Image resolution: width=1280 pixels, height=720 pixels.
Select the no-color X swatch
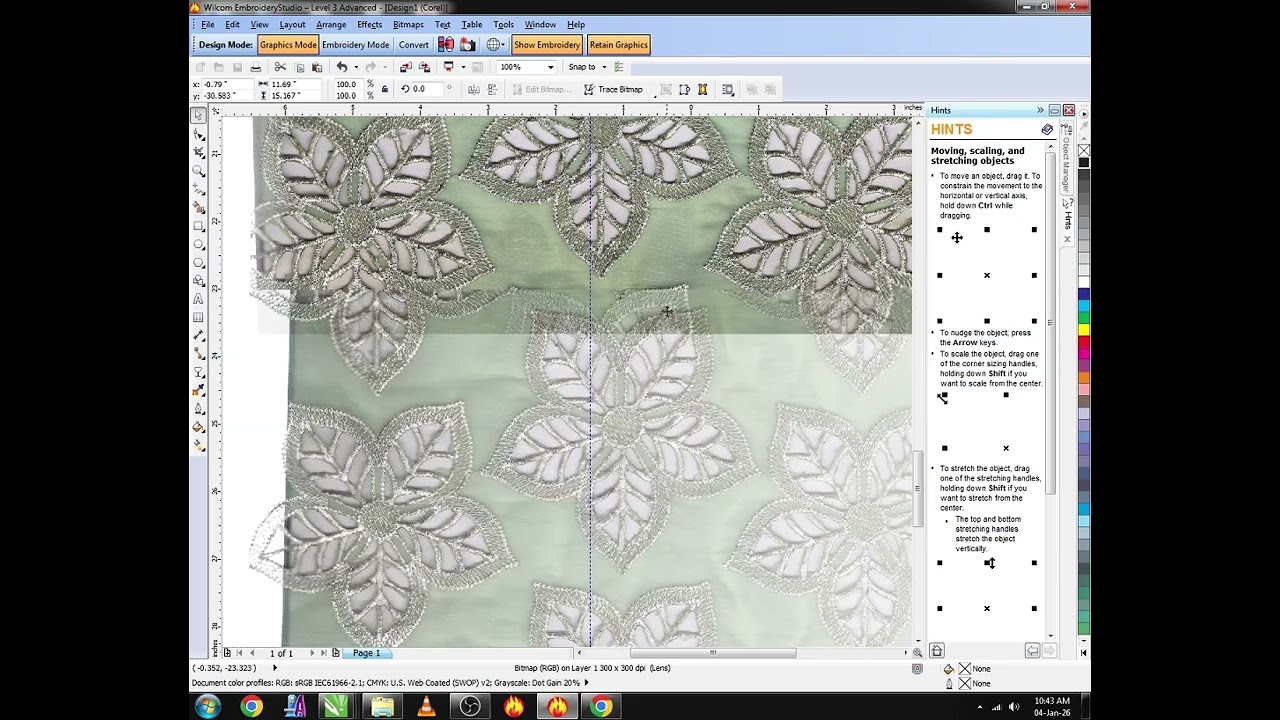tap(1084, 150)
